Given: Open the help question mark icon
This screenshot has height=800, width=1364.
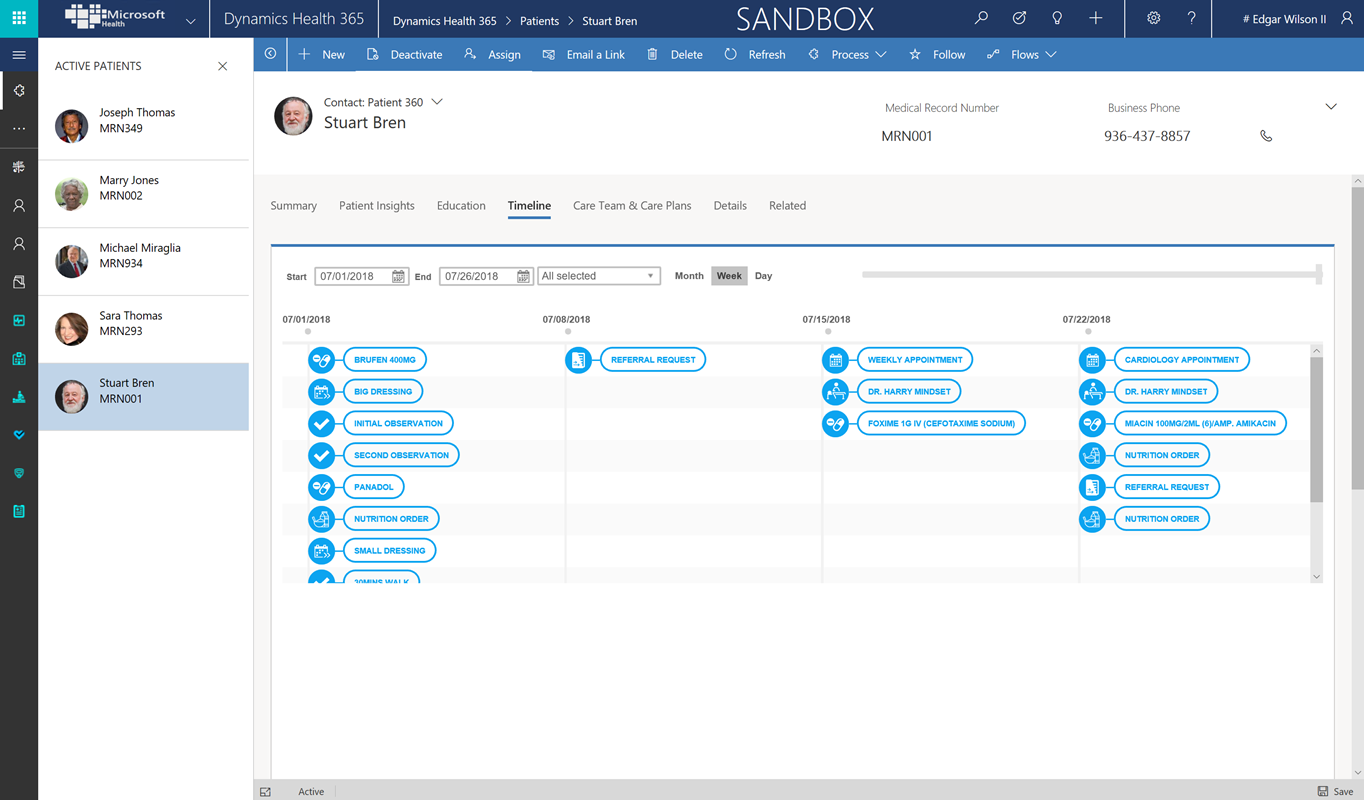Looking at the screenshot, I should (1191, 18).
